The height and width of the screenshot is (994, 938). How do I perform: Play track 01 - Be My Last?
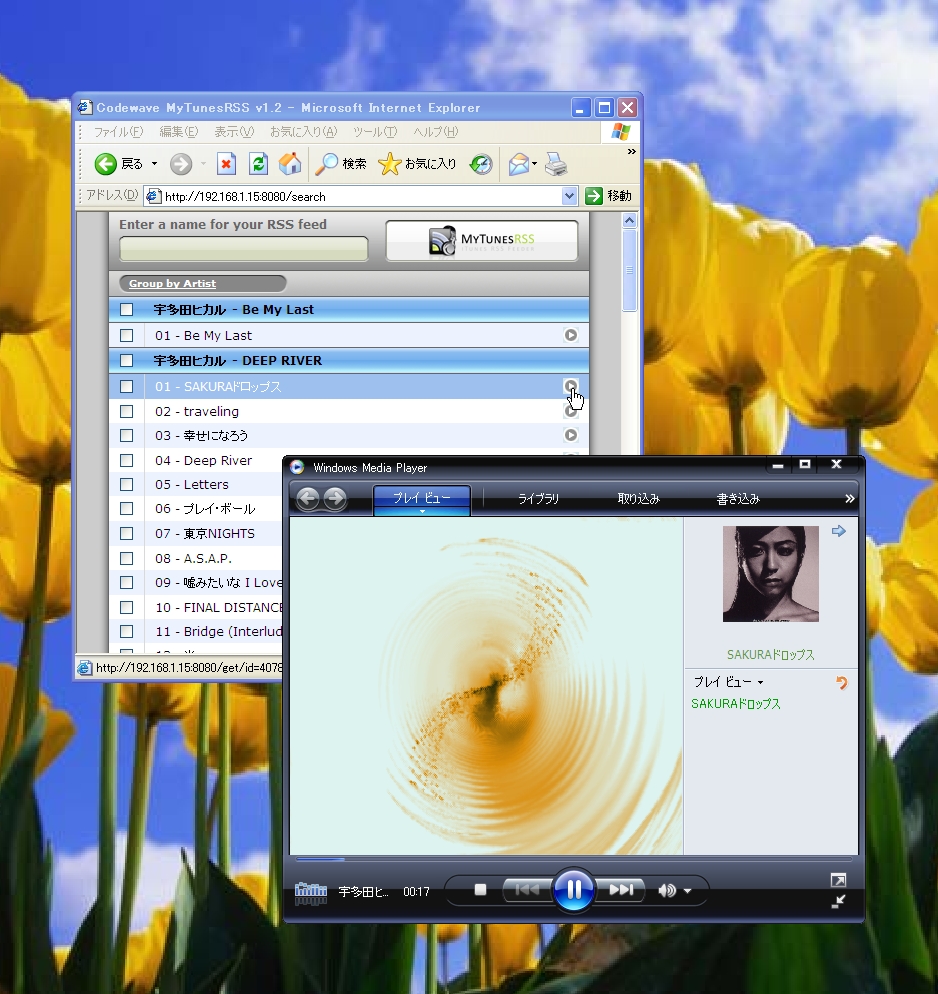point(570,335)
